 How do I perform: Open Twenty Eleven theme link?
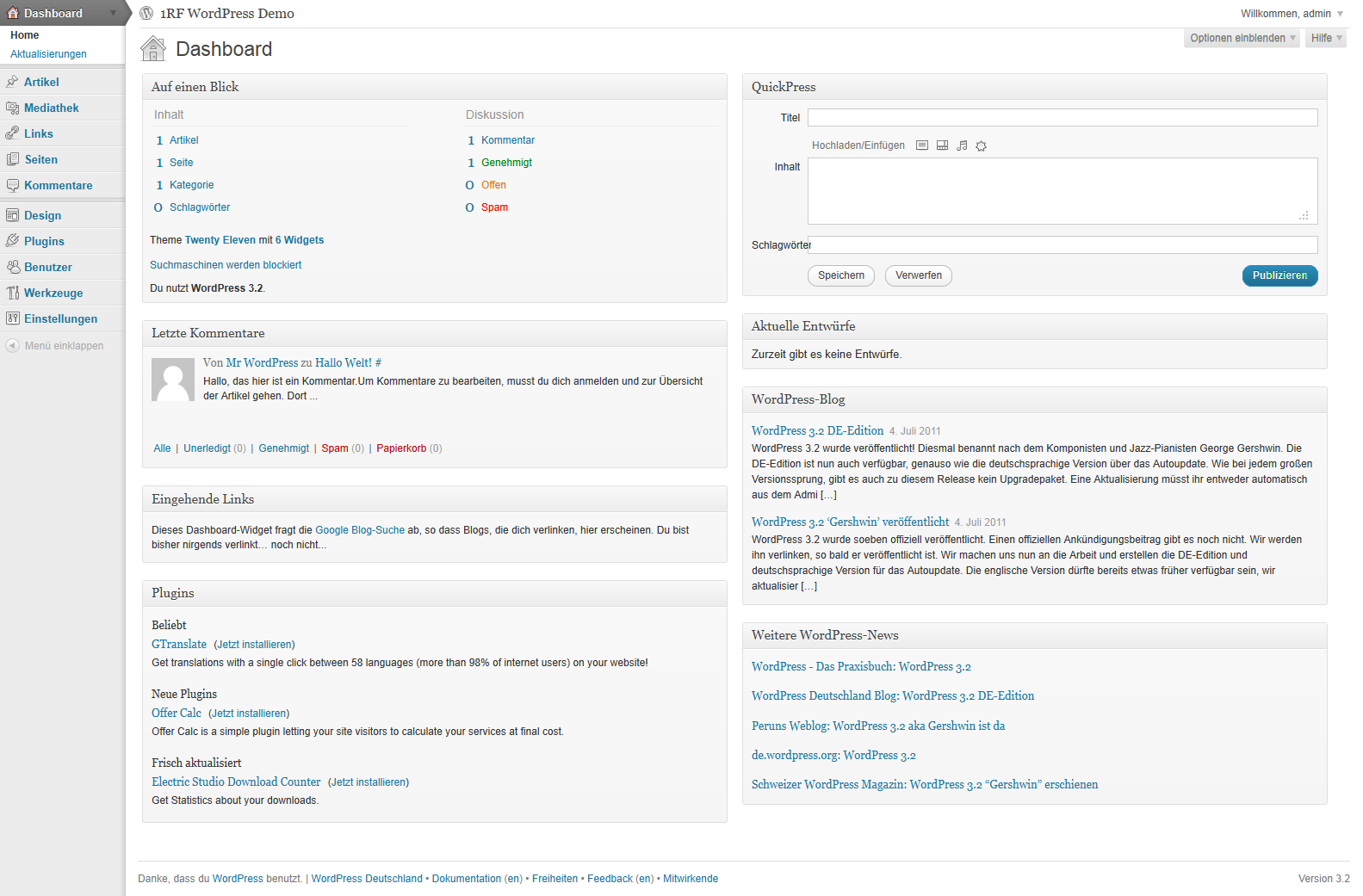(220, 240)
